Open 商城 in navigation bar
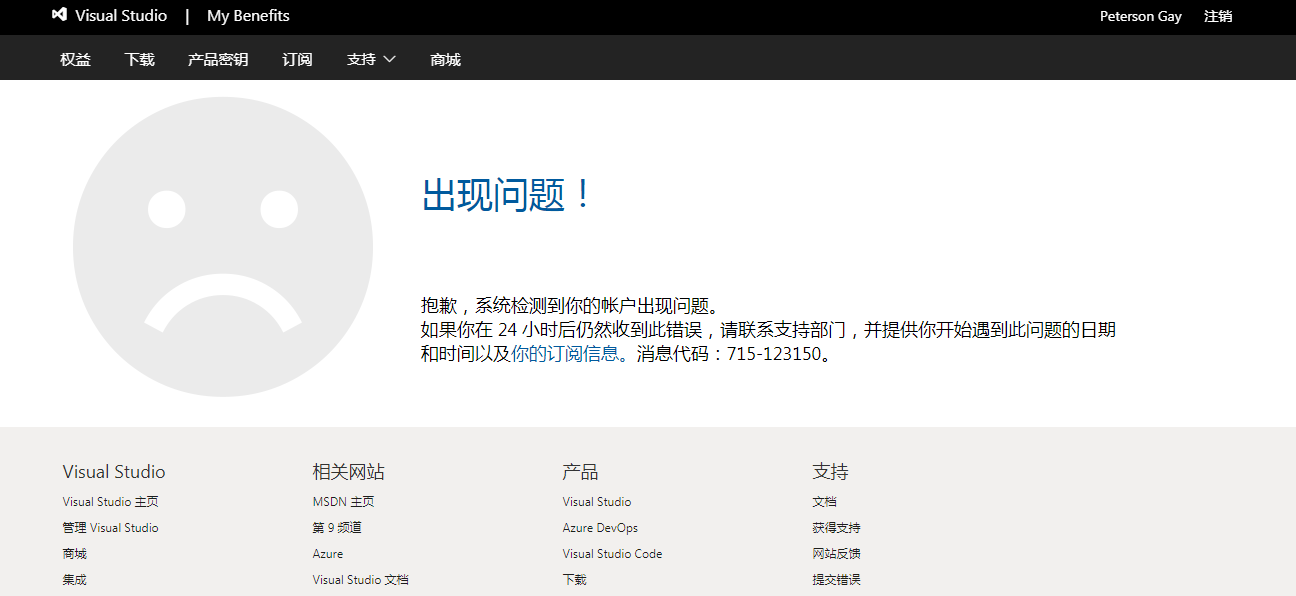This screenshot has width=1296, height=596. click(x=445, y=59)
